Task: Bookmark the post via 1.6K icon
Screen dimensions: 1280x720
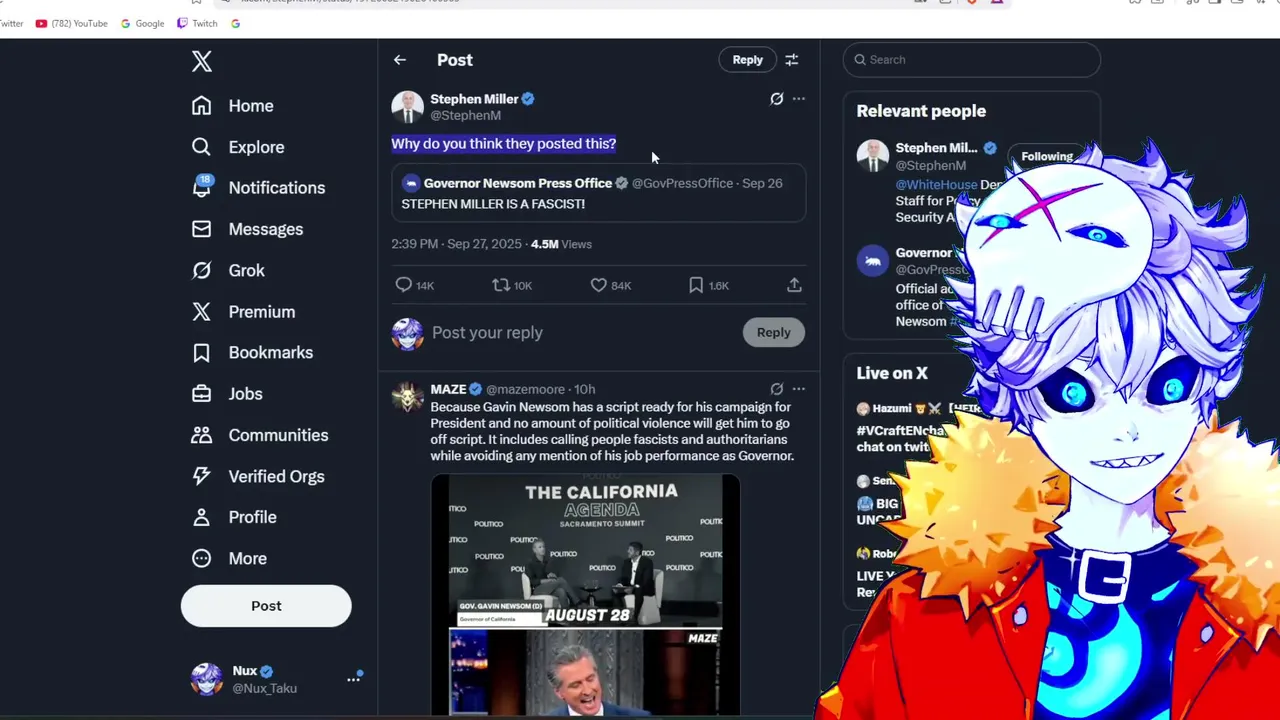Action: (x=696, y=285)
